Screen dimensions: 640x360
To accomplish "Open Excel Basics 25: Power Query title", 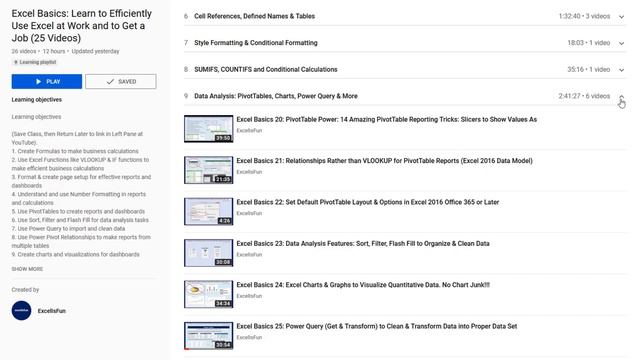I will [377, 326].
